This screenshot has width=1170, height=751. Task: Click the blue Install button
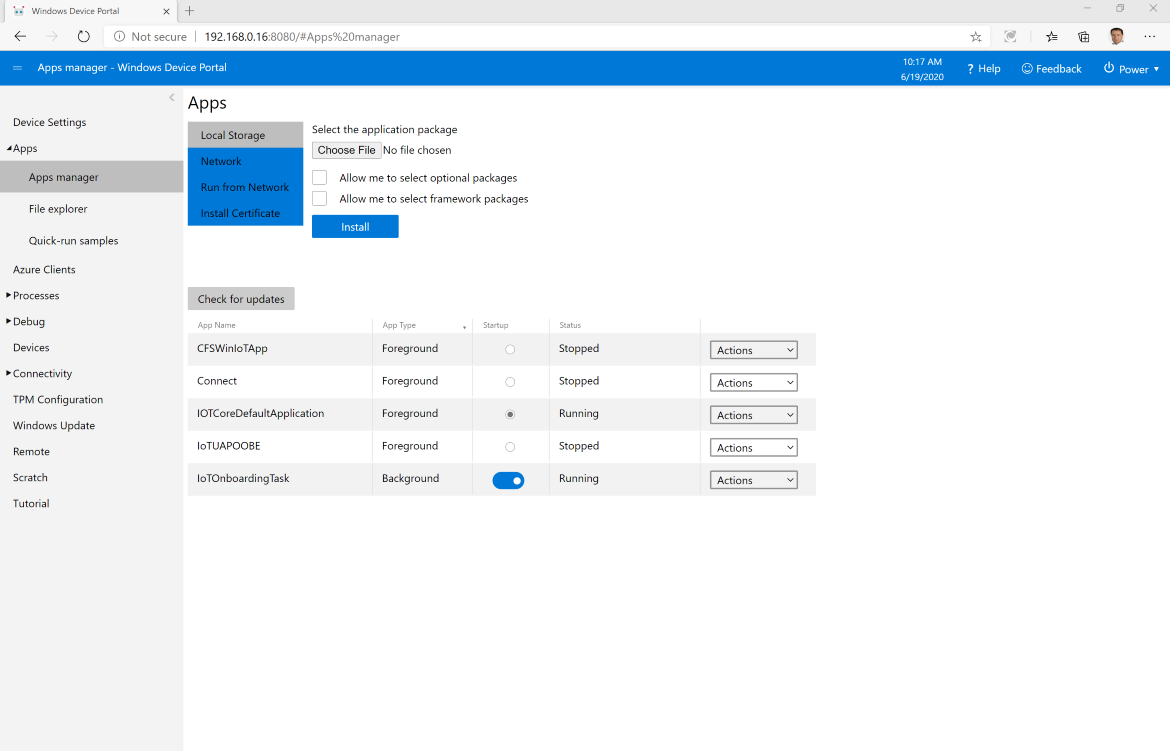(355, 227)
